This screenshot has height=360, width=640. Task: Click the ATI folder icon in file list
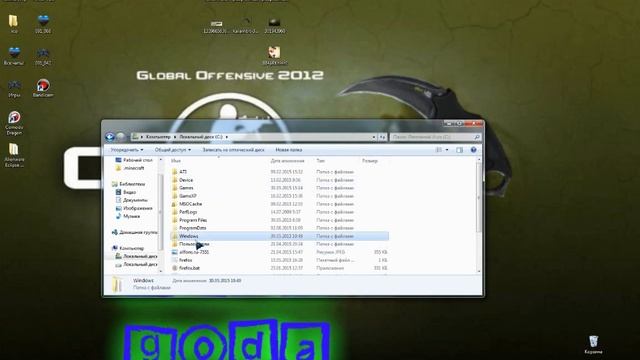[175, 172]
